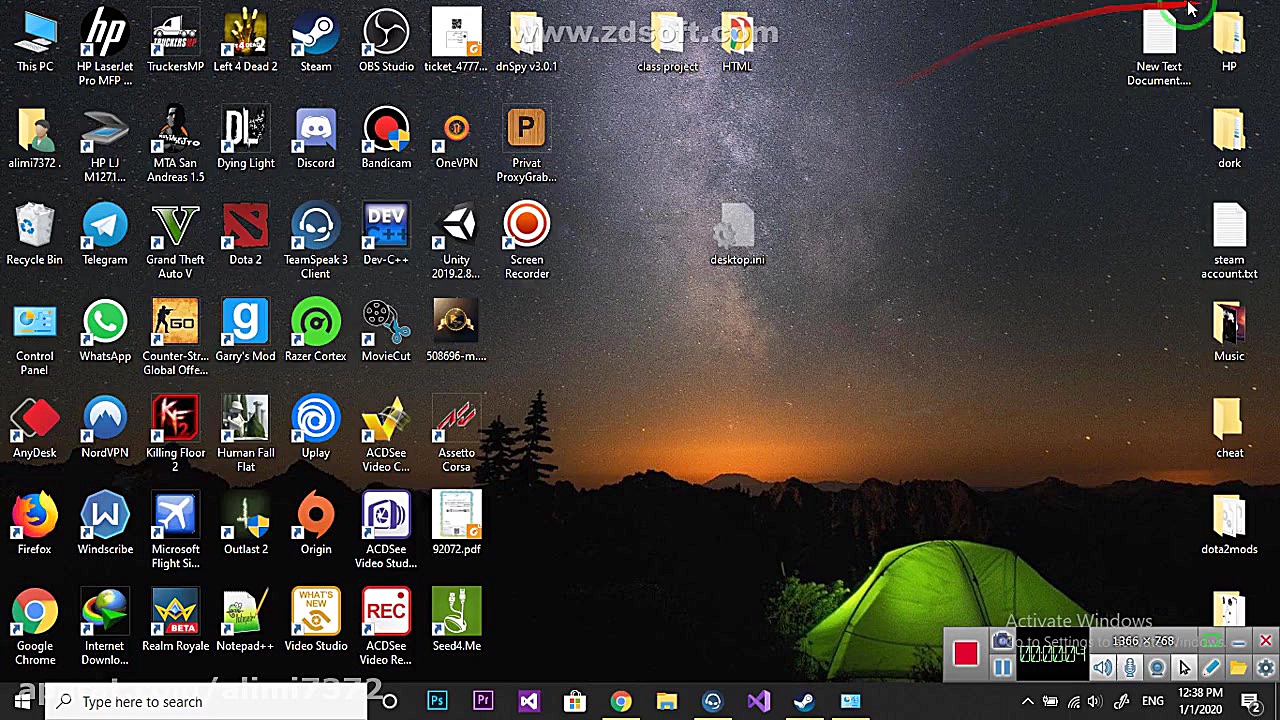Image resolution: width=1280 pixels, height=720 pixels.
Task: Select the NordVPN shortcut
Action: [105, 428]
